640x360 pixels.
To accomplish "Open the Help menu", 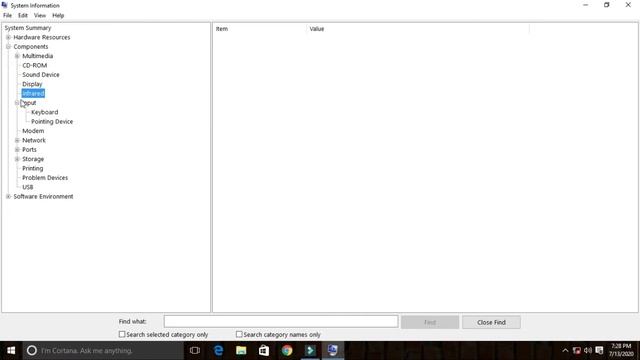I will tap(58, 15).
